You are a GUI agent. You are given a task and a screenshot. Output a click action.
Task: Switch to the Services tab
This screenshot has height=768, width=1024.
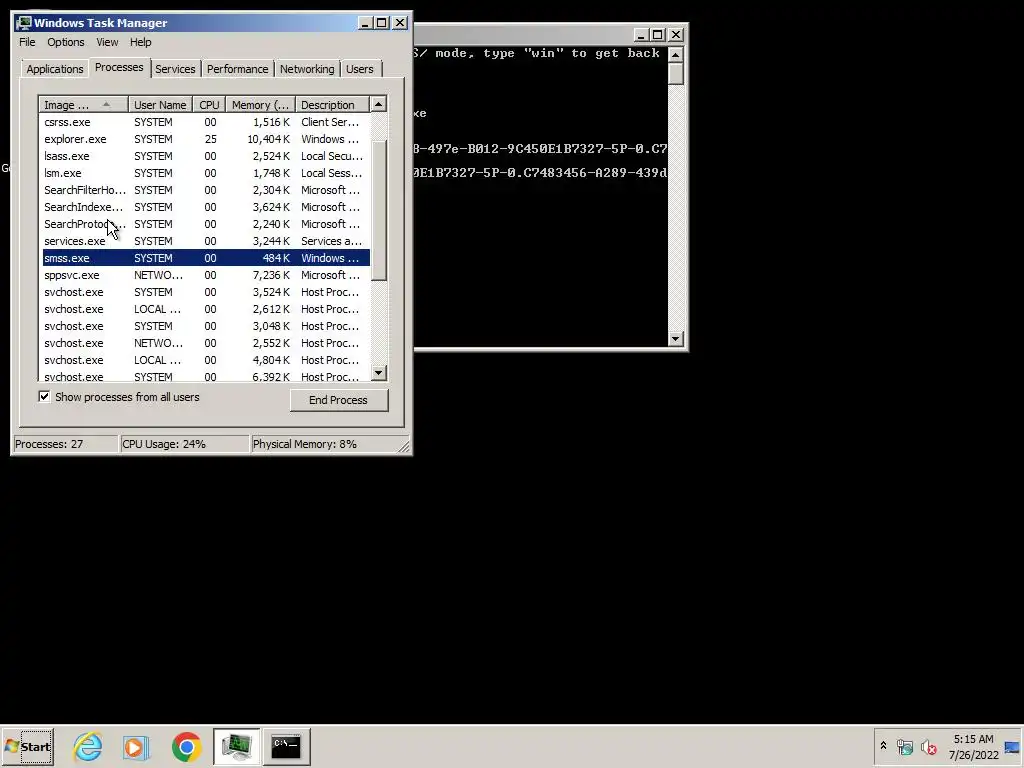175,69
